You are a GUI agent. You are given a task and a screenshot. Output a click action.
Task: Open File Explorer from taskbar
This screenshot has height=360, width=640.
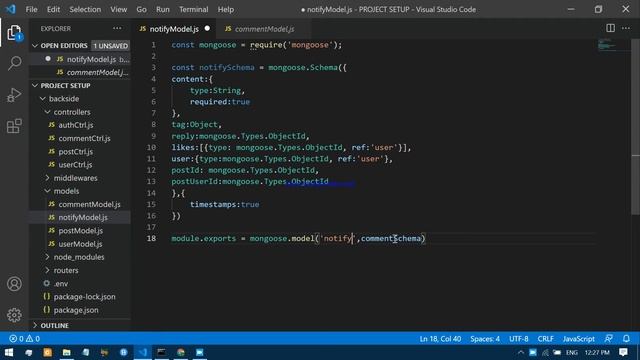(x=67, y=352)
